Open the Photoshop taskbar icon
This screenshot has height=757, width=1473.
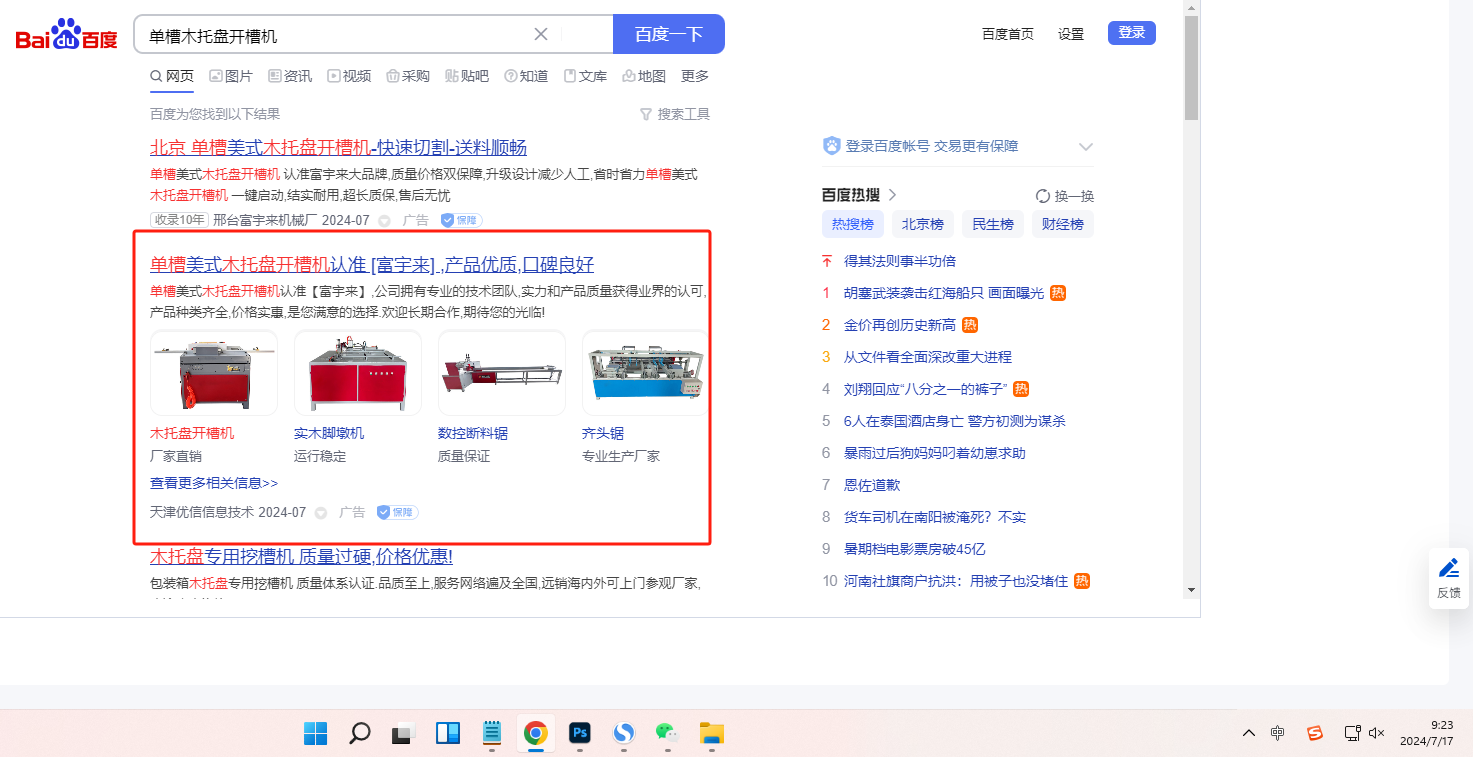tap(579, 733)
